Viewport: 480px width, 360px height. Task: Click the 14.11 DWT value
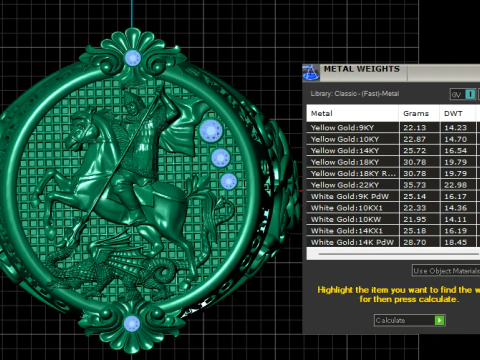tap(455, 219)
